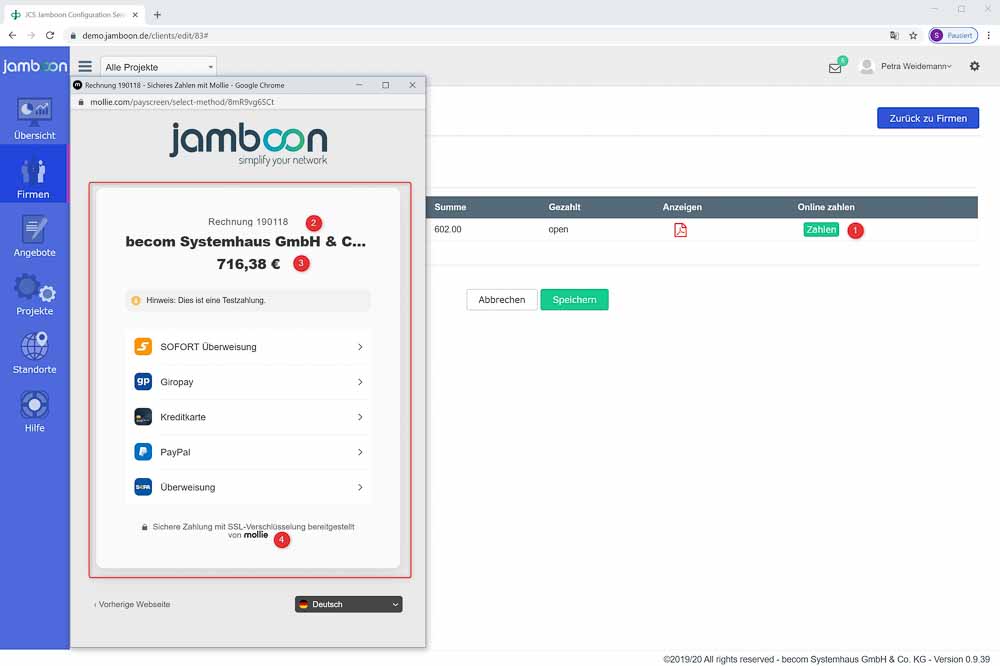1000x666 pixels.
Task: Bookmark this page with the star icon
Action: pos(913,35)
